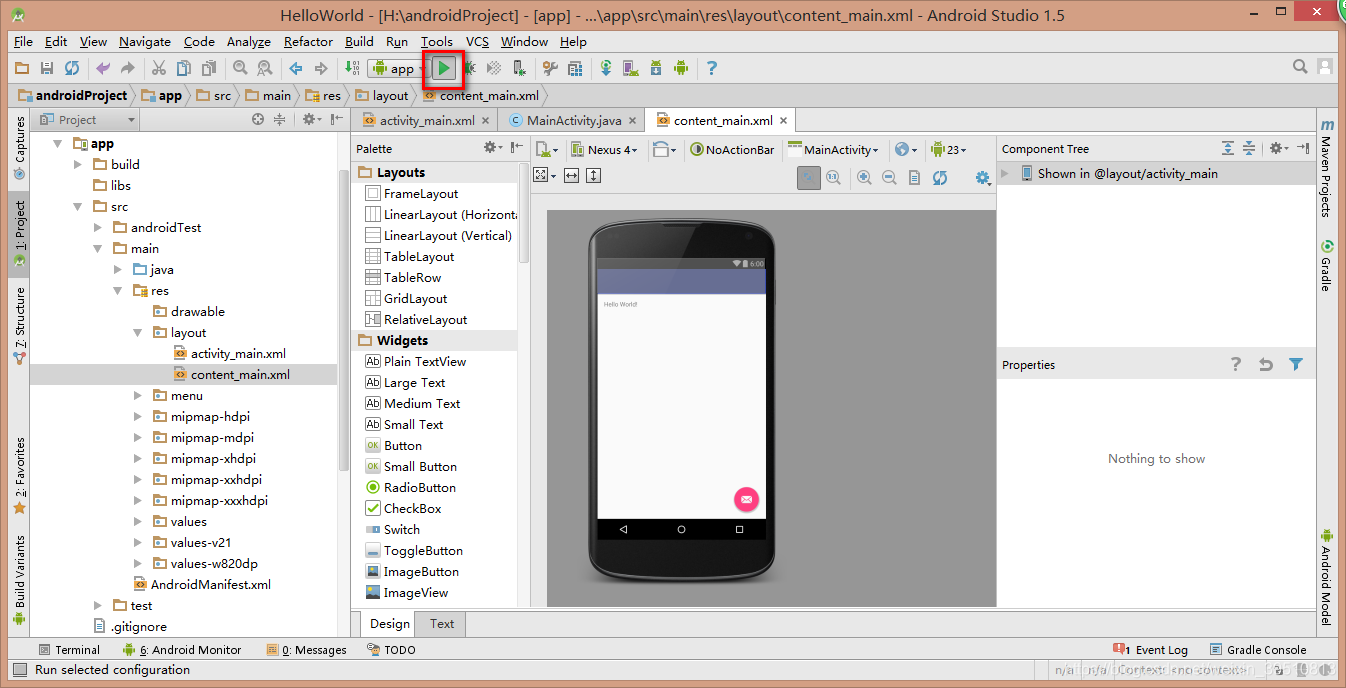Expand the Component Tree root item
This screenshot has width=1346, height=688.
(x=1006, y=174)
